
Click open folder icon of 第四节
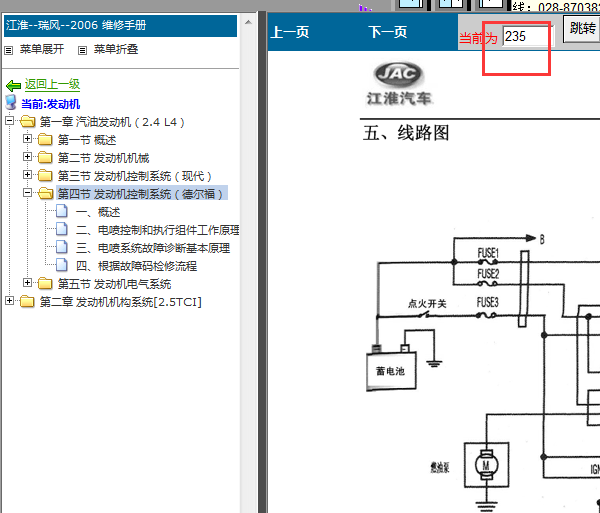(x=46, y=194)
